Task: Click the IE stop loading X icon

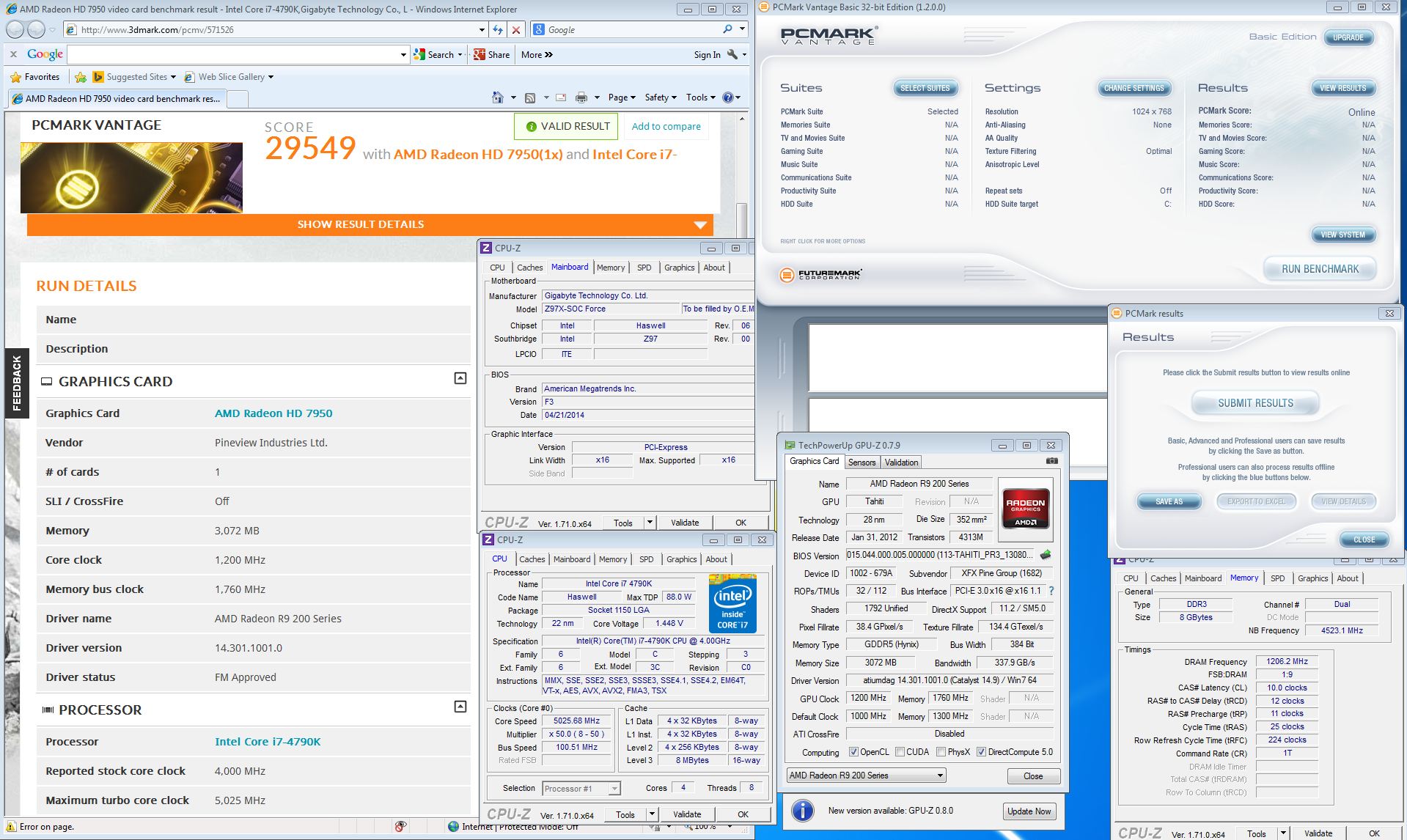Action: tap(516, 30)
